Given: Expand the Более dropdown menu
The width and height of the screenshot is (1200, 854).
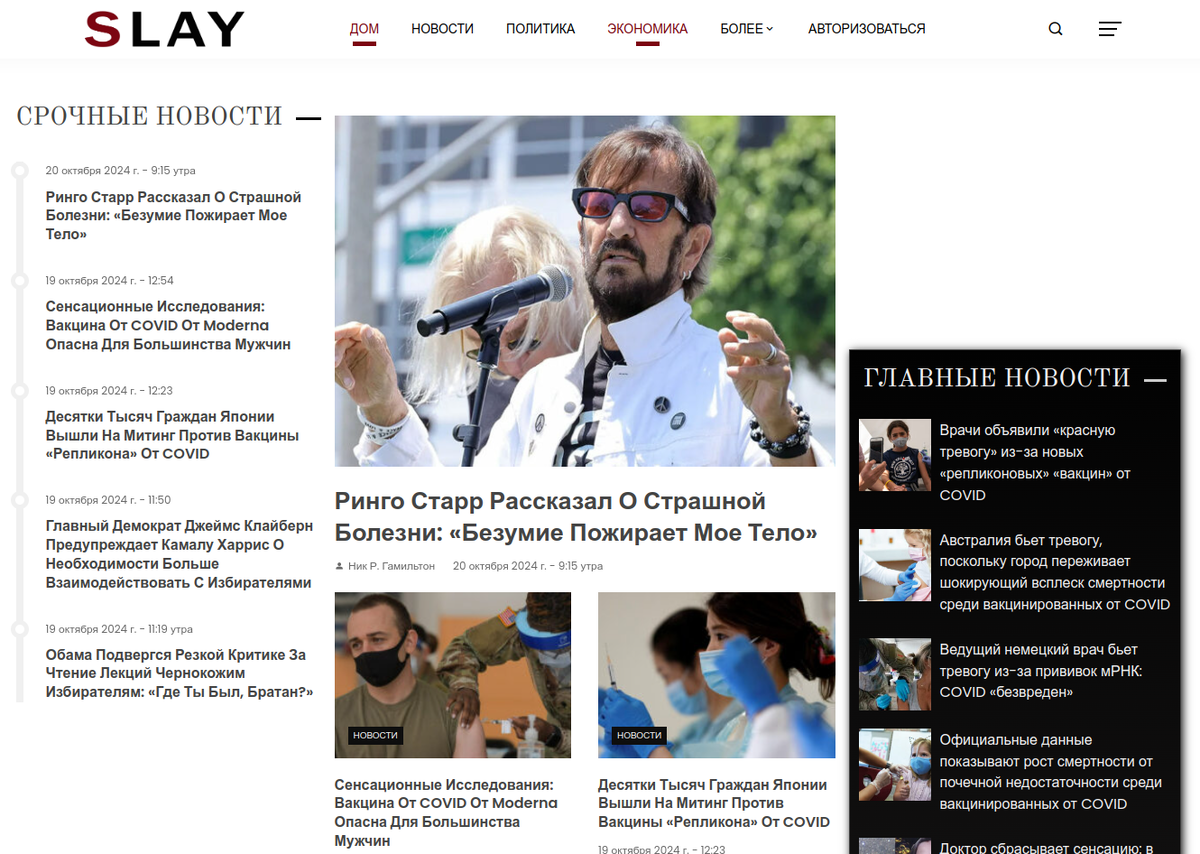Looking at the screenshot, I should pyautogui.click(x=747, y=29).
